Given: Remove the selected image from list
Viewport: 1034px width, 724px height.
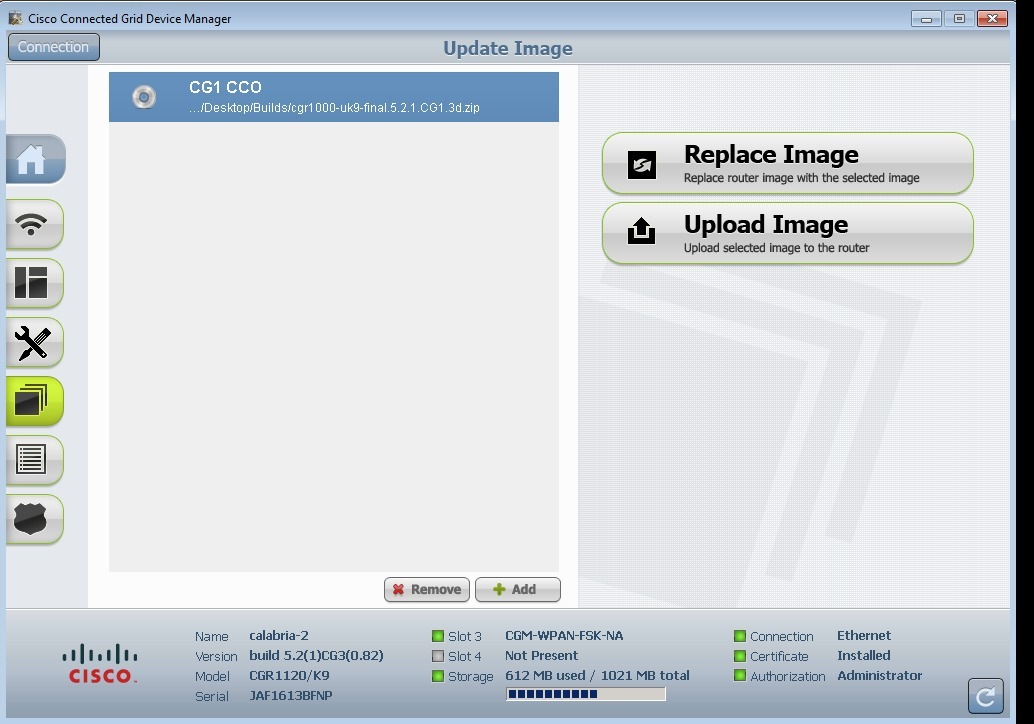Looking at the screenshot, I should click(x=427, y=589).
